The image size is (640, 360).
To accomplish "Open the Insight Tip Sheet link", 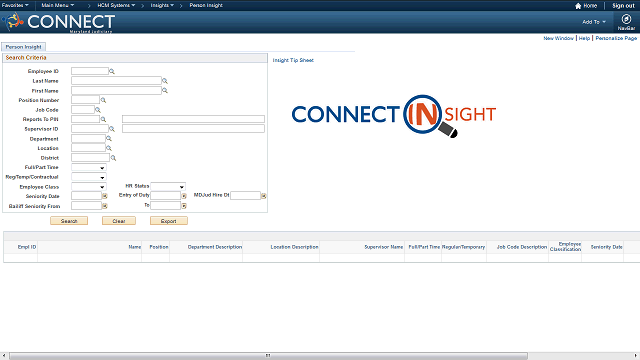I will tap(293, 60).
